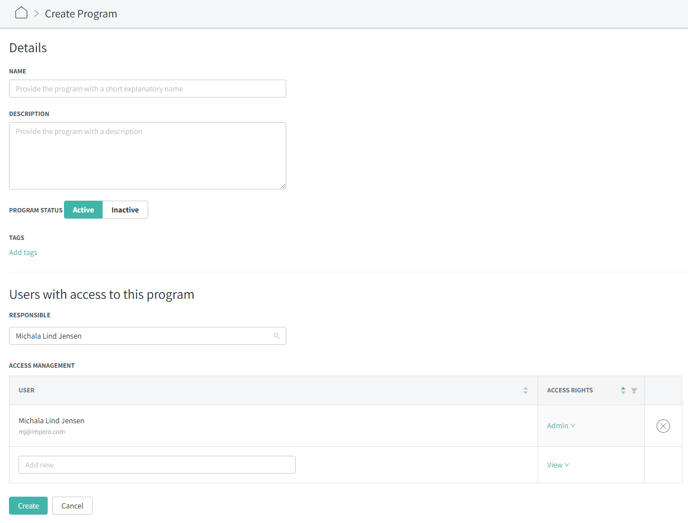Focus the Description text area
This screenshot has height=523, width=688.
147,156
